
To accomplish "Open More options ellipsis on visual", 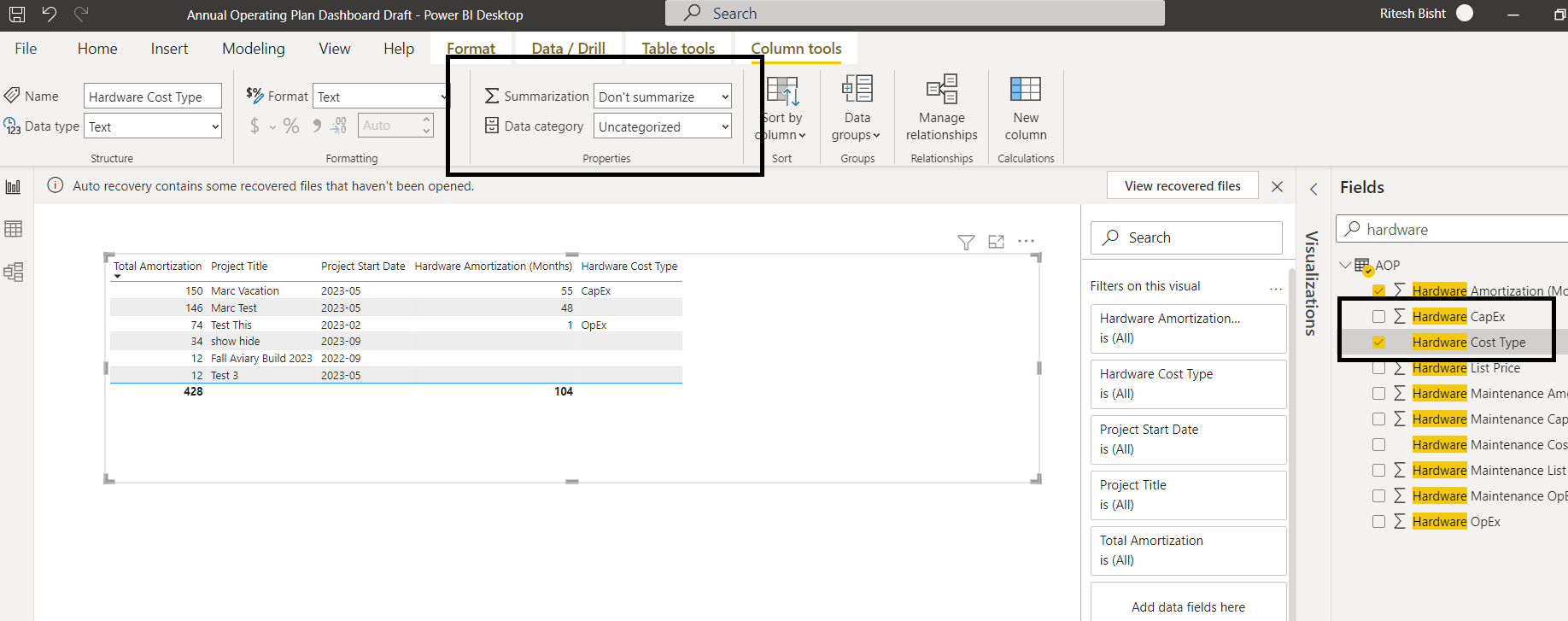I will tap(1027, 242).
